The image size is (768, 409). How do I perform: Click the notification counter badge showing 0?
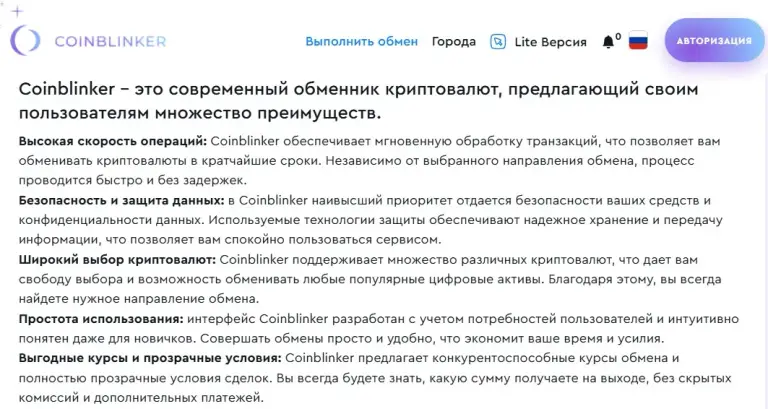point(618,36)
